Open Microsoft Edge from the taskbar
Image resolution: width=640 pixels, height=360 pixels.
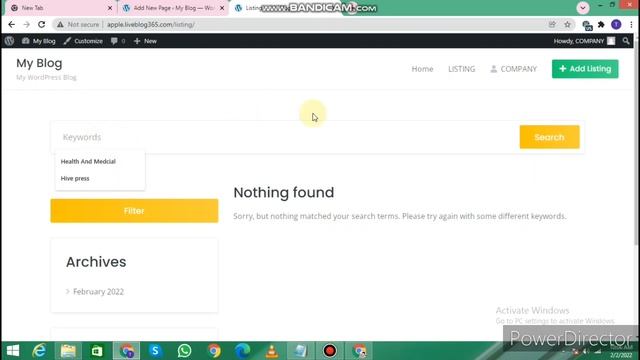click(x=242, y=351)
